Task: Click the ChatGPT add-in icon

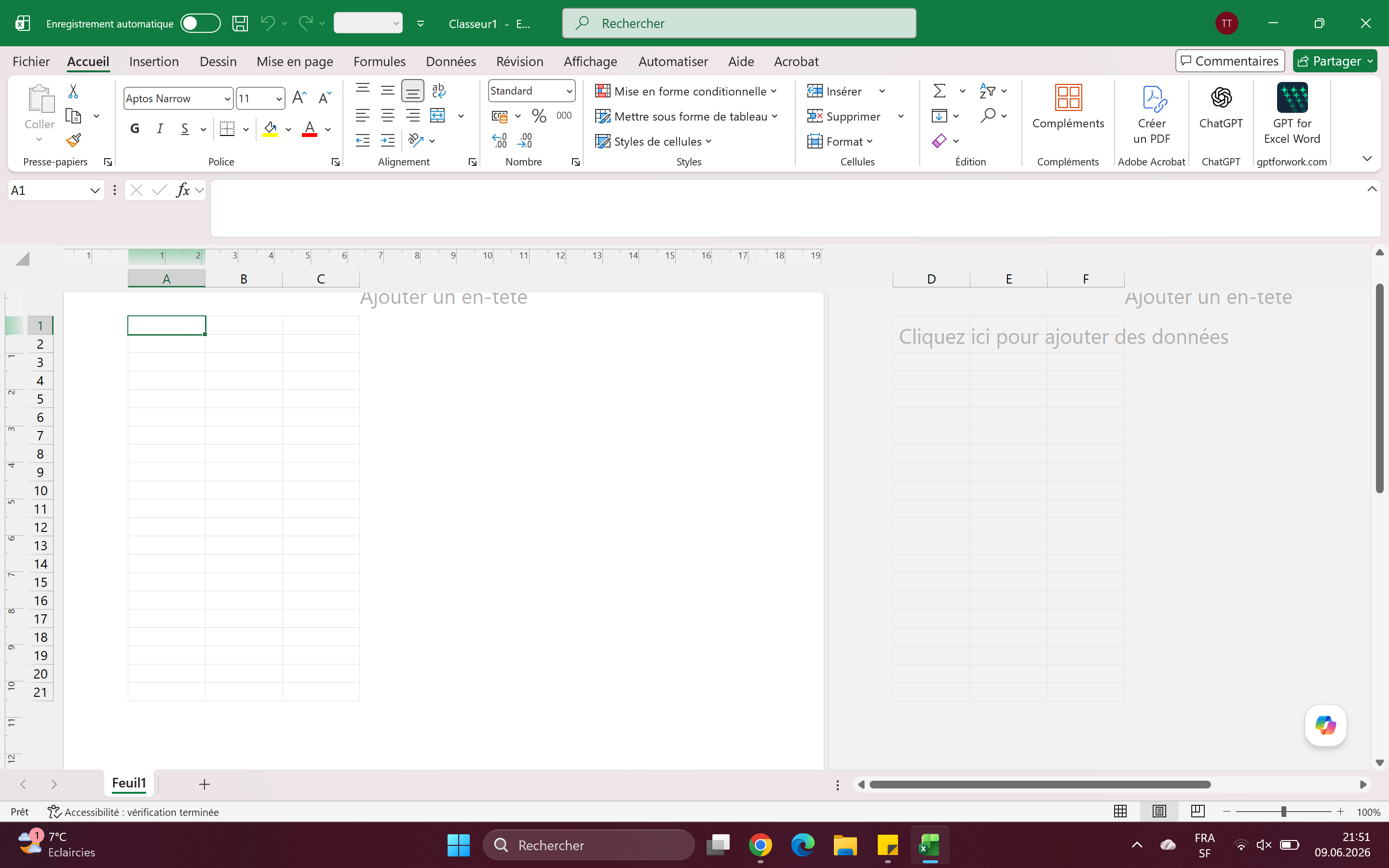Action: coord(1221,97)
